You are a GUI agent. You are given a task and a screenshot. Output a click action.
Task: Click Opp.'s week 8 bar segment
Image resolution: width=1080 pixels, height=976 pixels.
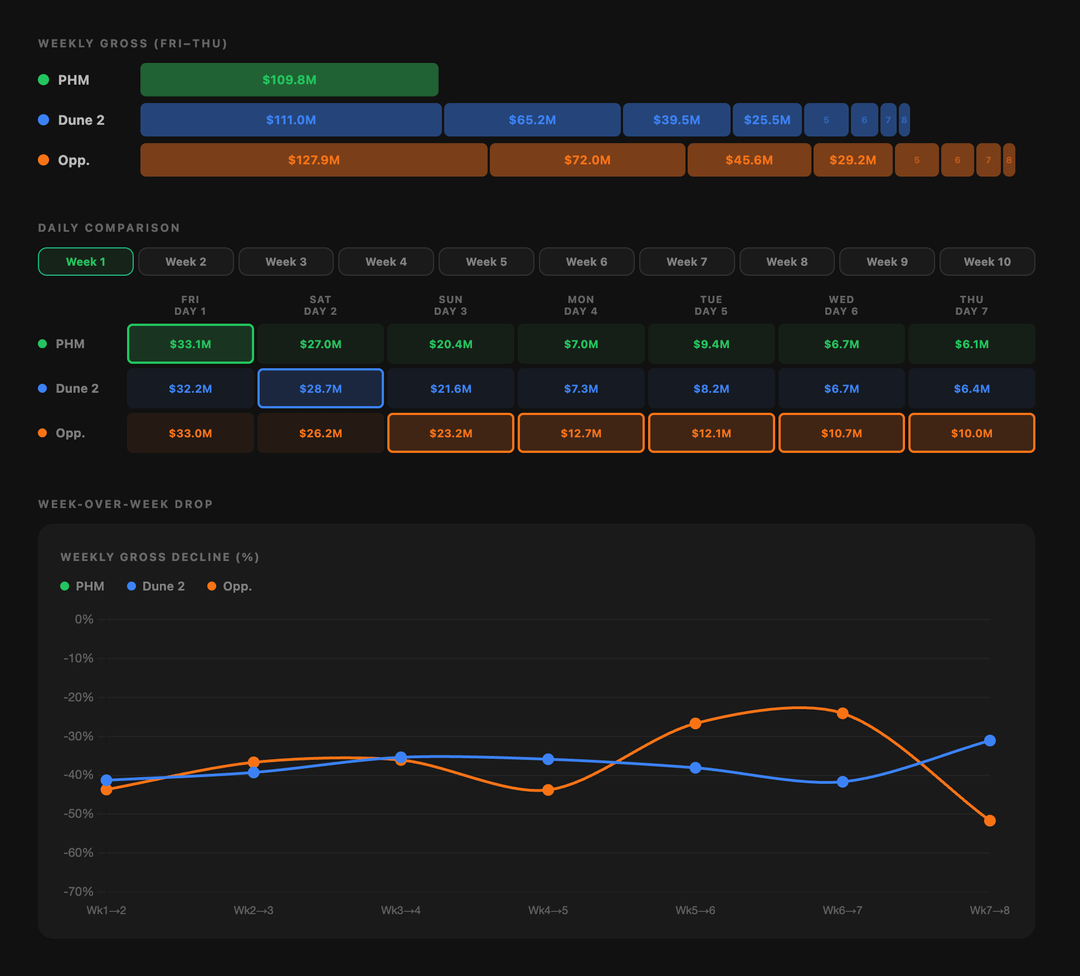1009,160
